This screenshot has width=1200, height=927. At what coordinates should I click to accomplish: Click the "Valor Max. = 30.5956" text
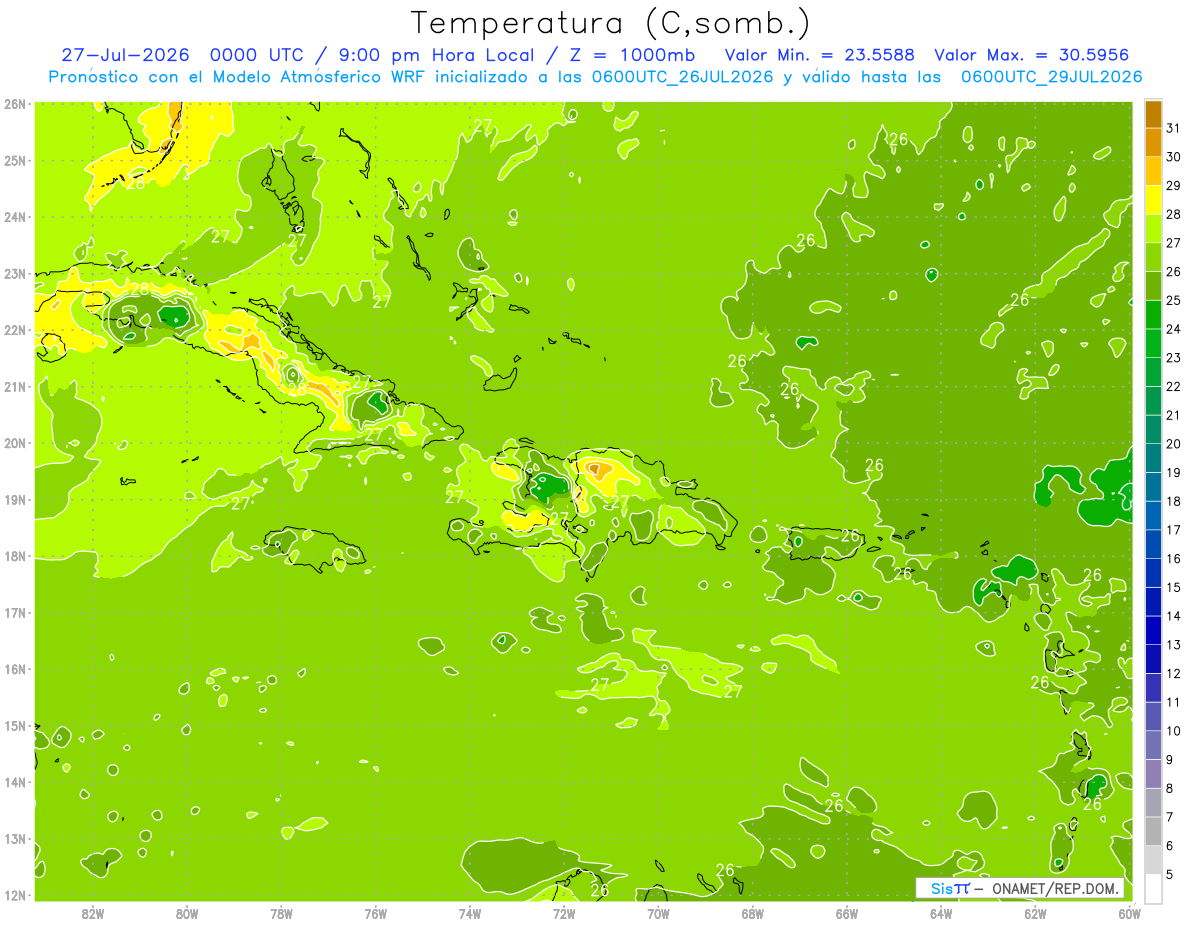(1032, 55)
